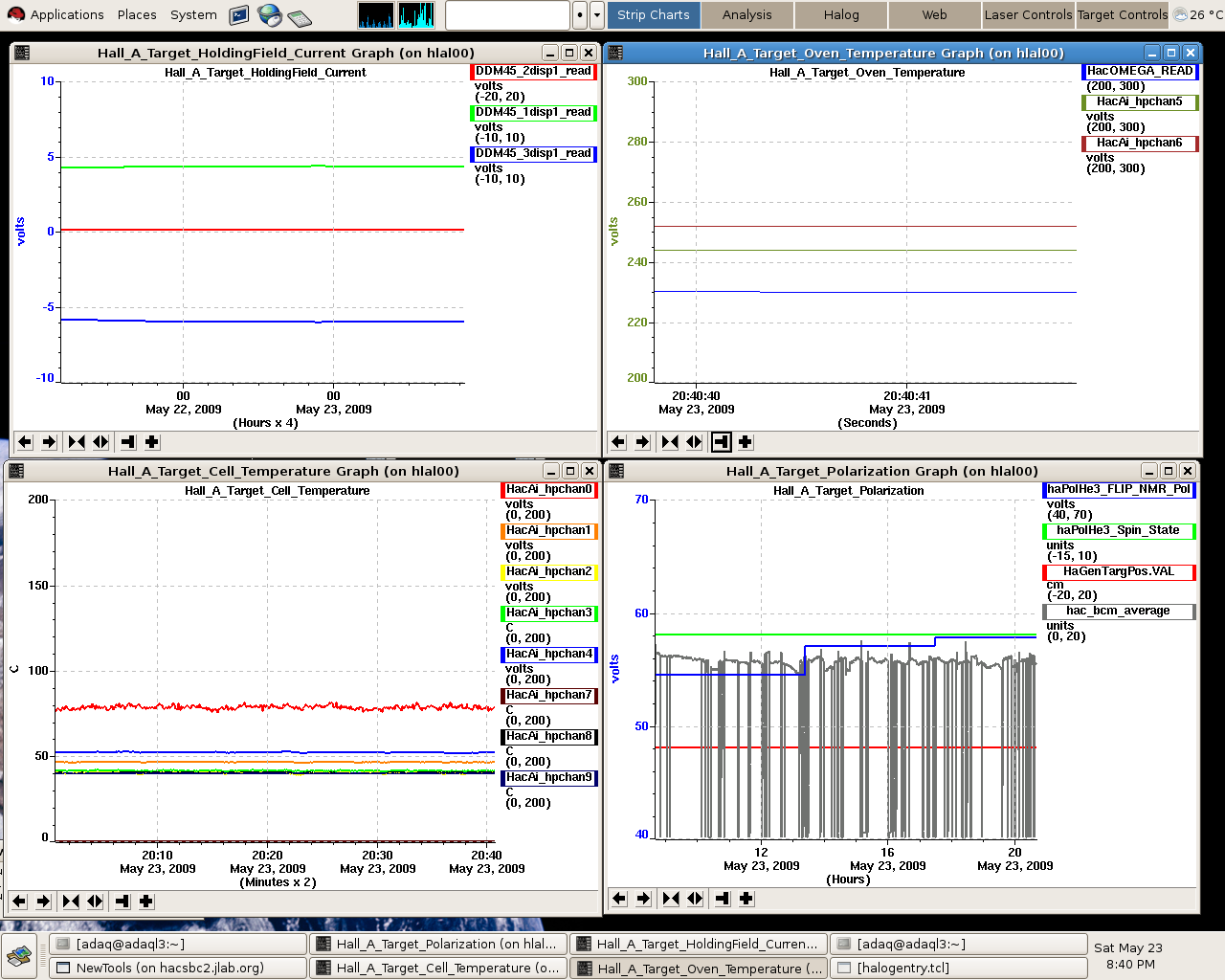Screen dimensions: 1225x980
Task: Click auto-scroll icon in HoldingField_Current graph
Action: click(127, 442)
